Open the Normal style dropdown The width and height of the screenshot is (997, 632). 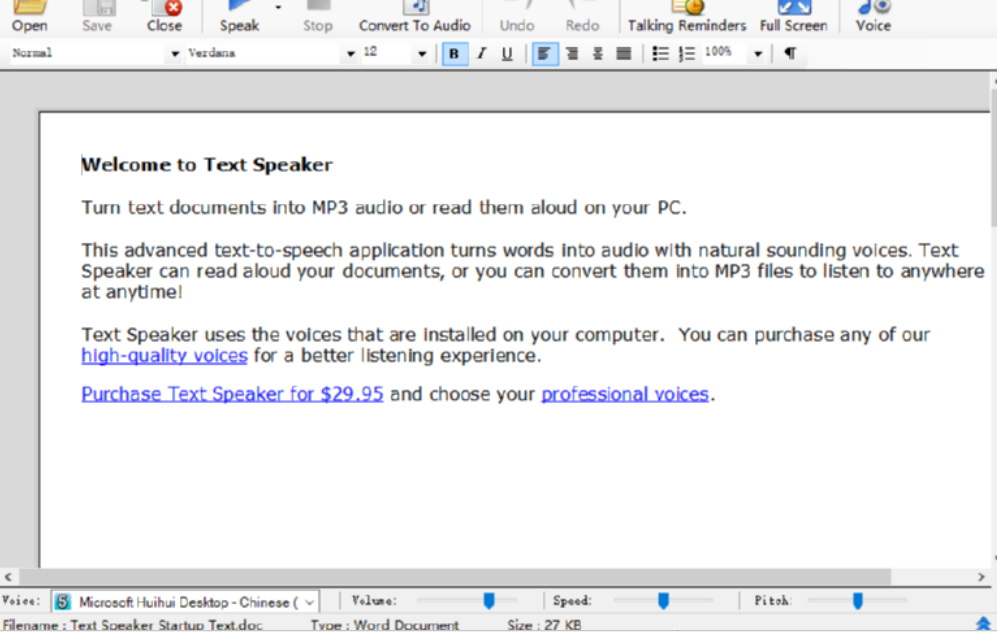click(174, 54)
